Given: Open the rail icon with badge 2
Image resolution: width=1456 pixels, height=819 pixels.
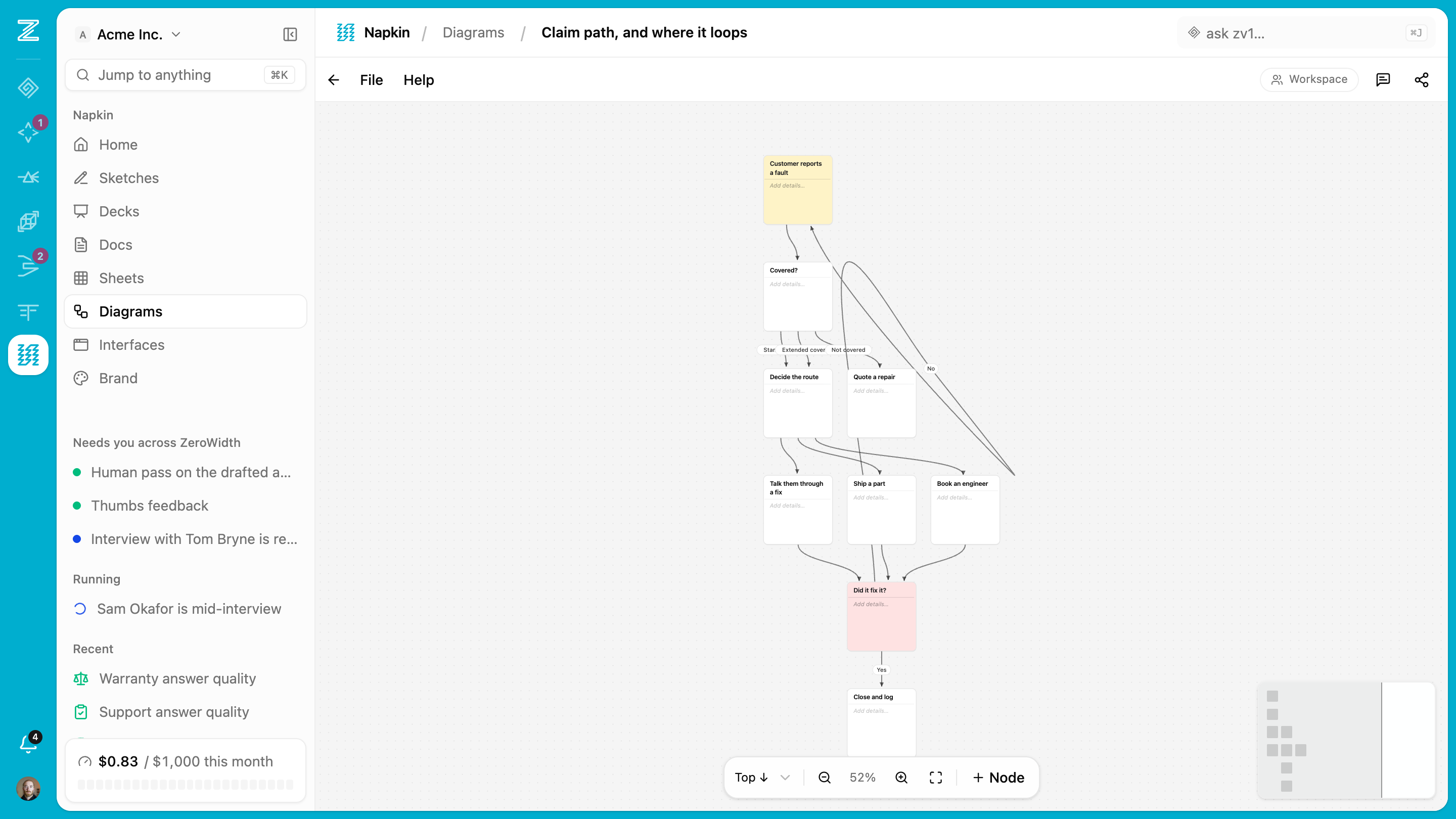Looking at the screenshot, I should pyautogui.click(x=28, y=265).
